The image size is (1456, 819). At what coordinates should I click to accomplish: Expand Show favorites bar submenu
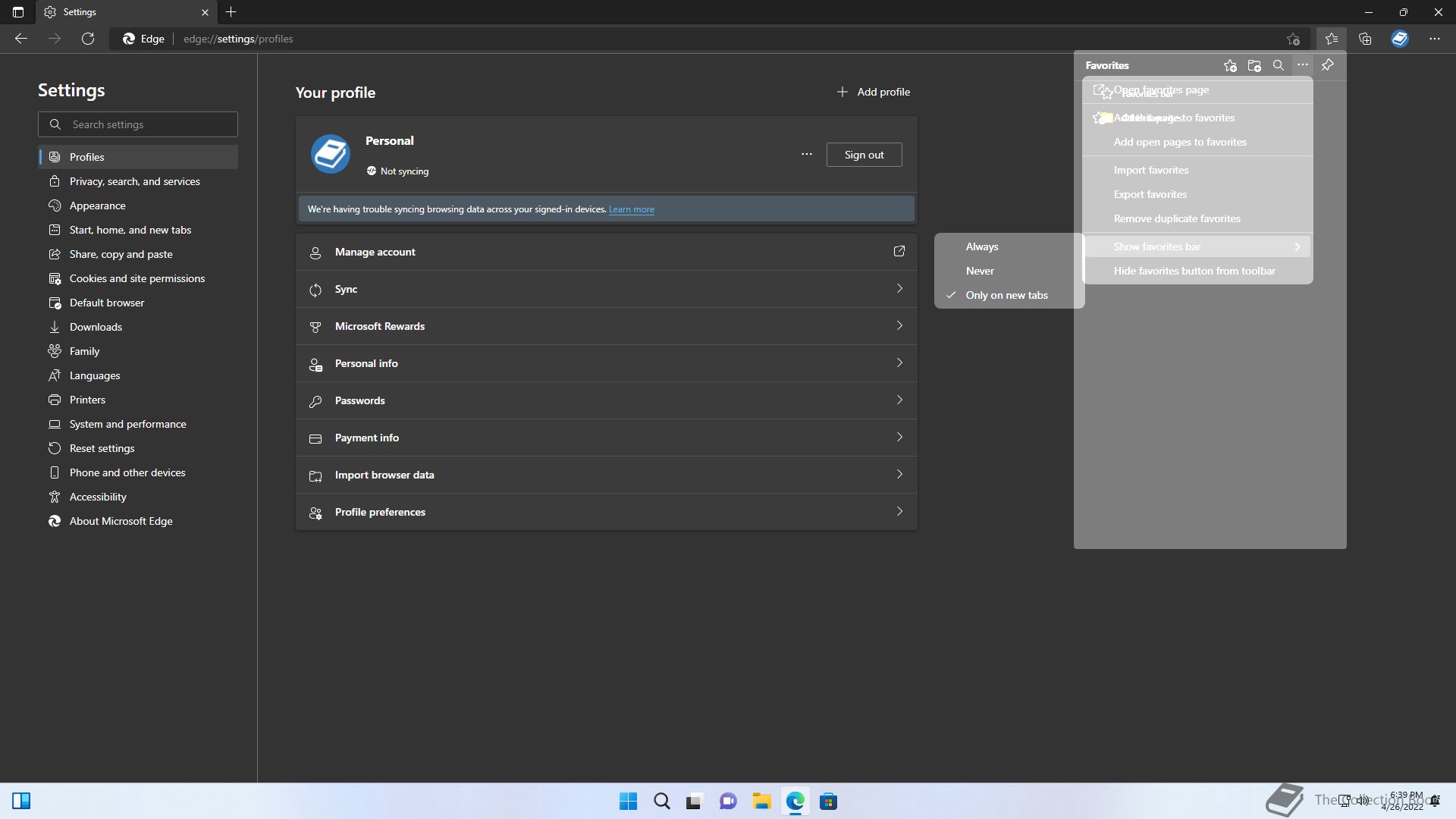1197,246
